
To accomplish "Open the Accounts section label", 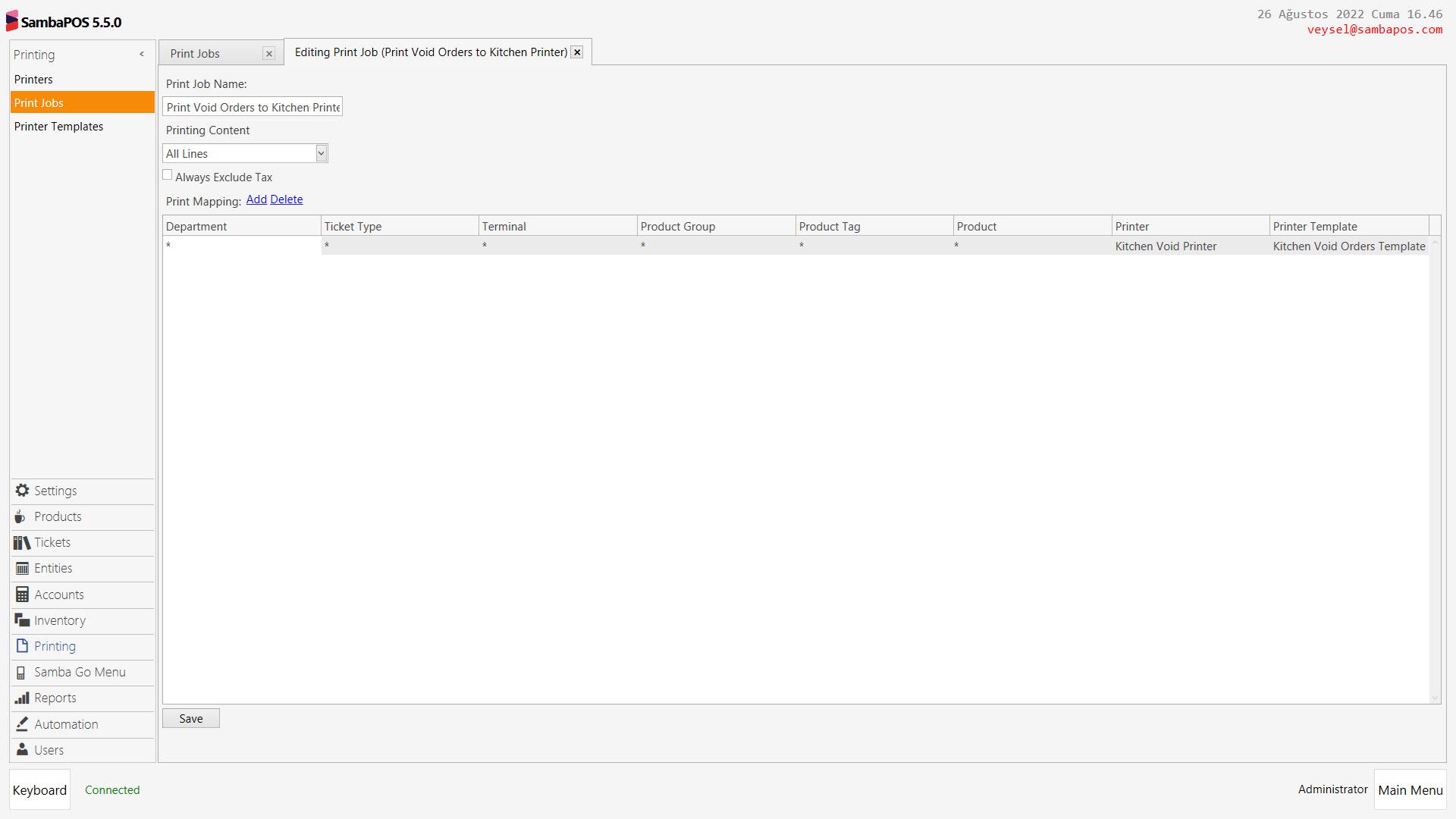I will (59, 595).
